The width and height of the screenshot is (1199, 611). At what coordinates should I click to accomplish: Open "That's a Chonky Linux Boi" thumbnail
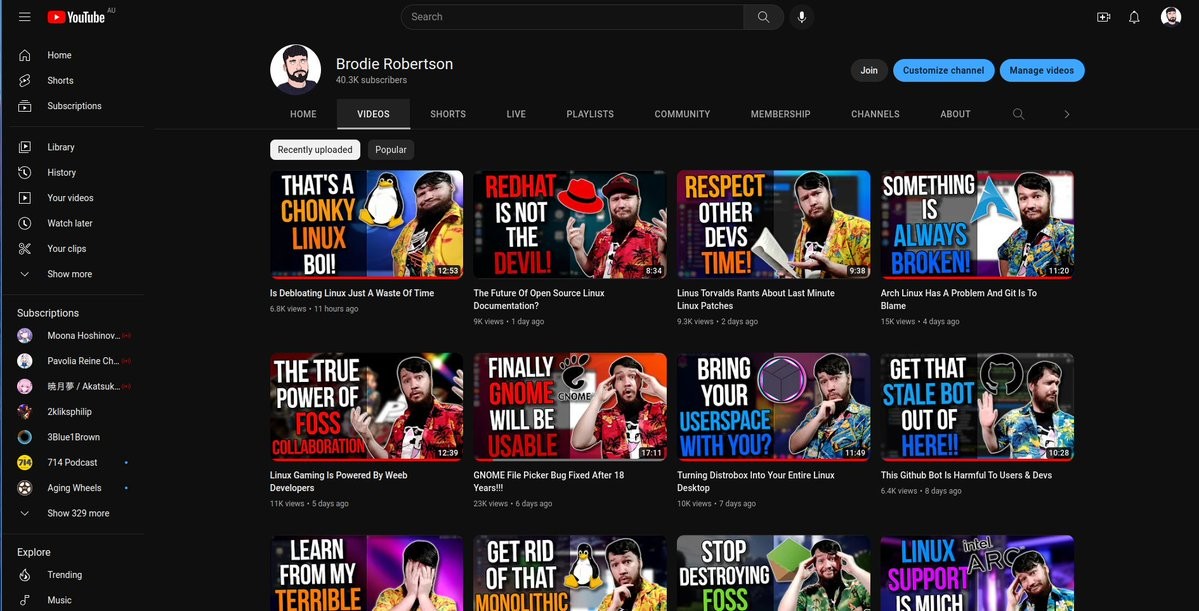(x=366, y=224)
